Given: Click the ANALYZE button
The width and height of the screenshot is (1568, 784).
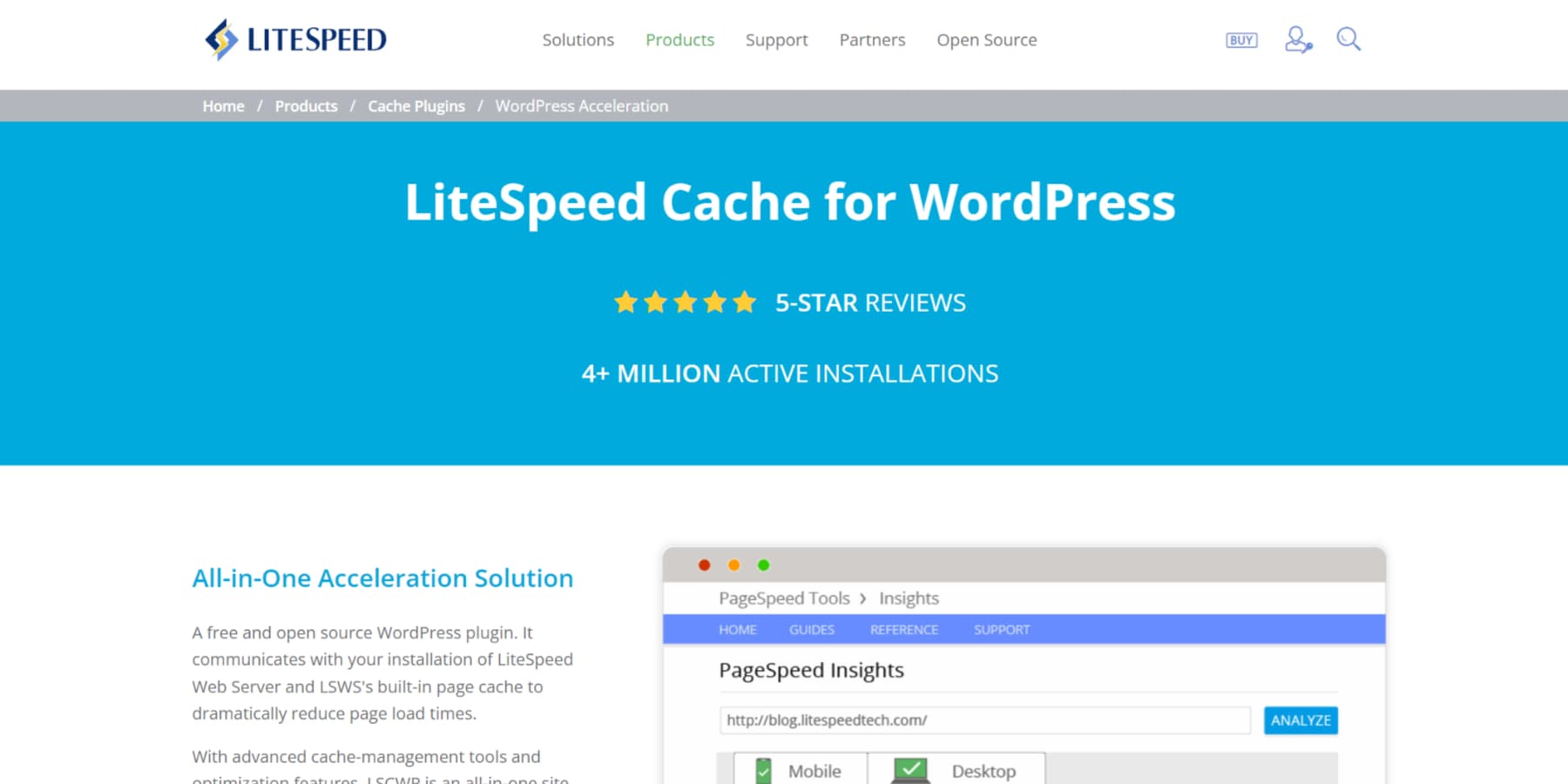Looking at the screenshot, I should 1300,720.
